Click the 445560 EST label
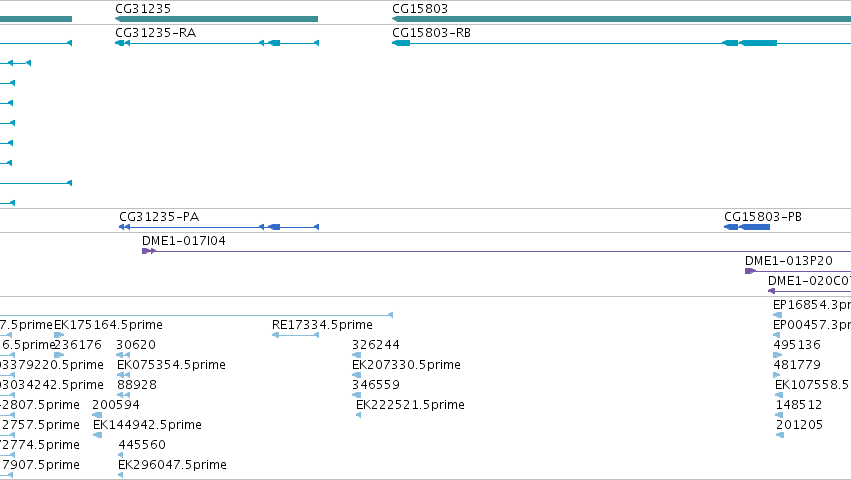This screenshot has height=480, width=851. point(142,445)
